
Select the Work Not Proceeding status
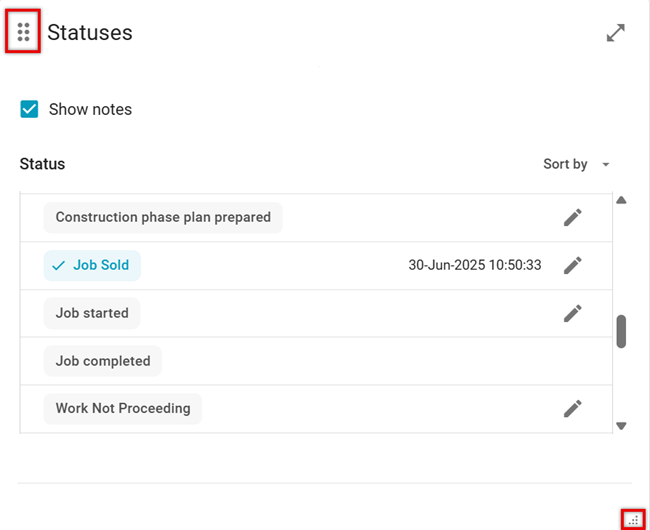(123, 408)
